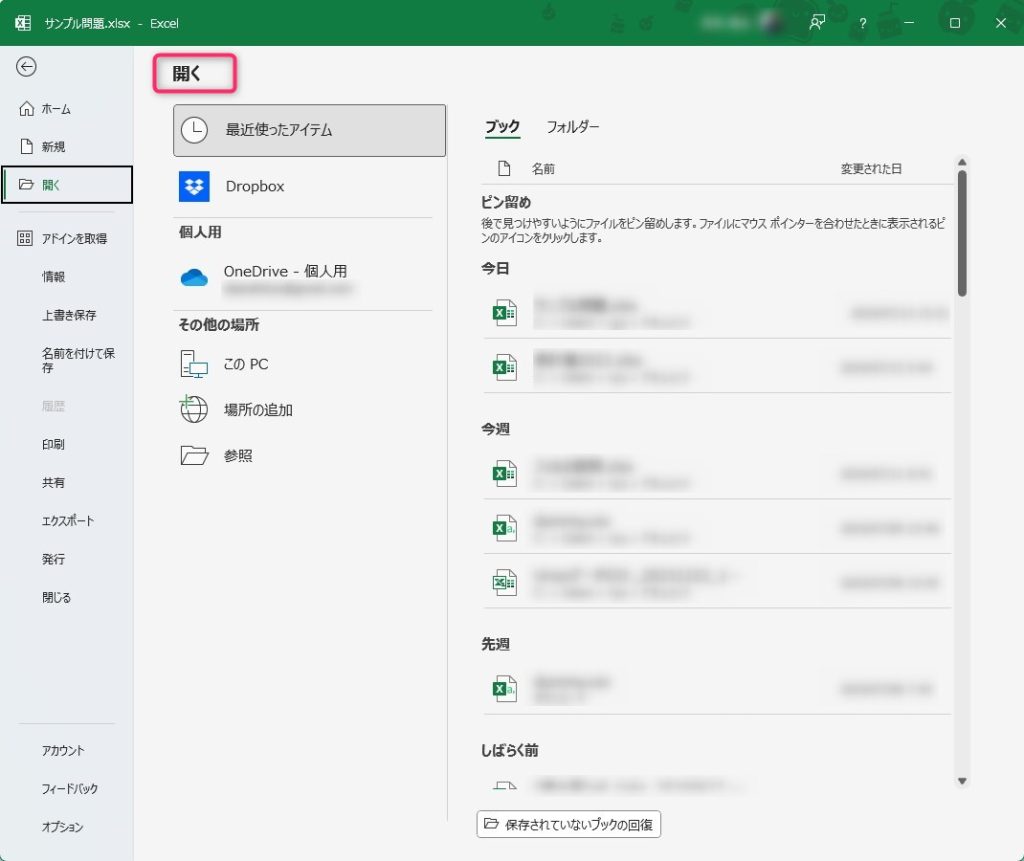1024x861 pixels.
Task: Click the この PC computer icon
Action: [194, 364]
